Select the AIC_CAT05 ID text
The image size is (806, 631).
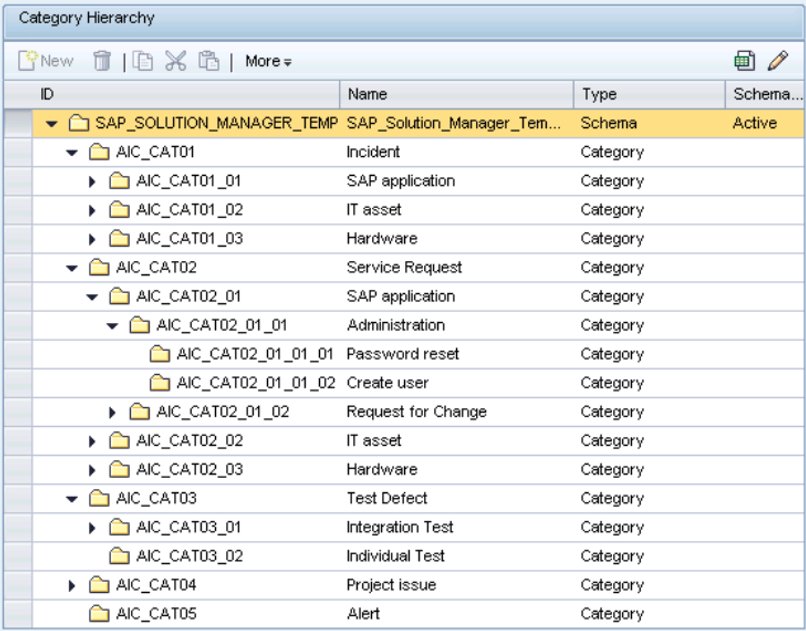[156, 614]
